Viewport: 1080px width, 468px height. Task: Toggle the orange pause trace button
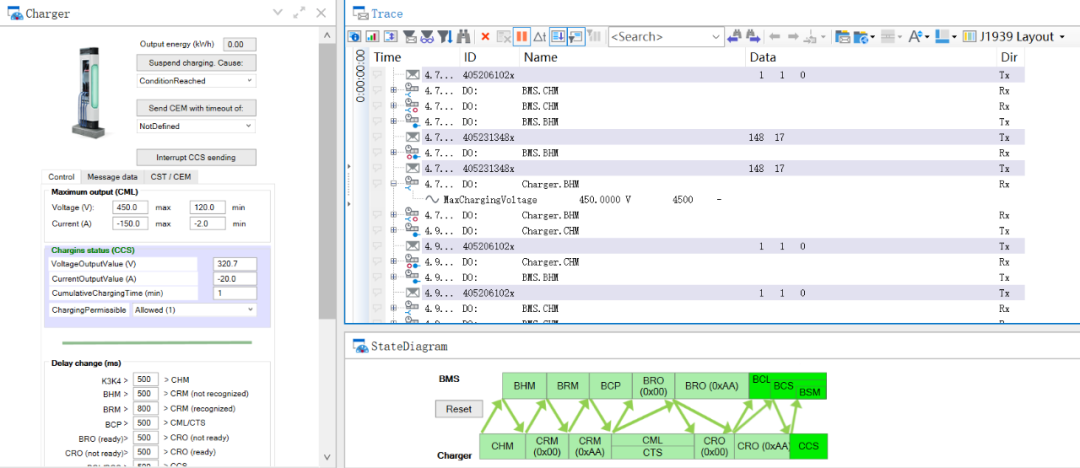click(x=521, y=37)
